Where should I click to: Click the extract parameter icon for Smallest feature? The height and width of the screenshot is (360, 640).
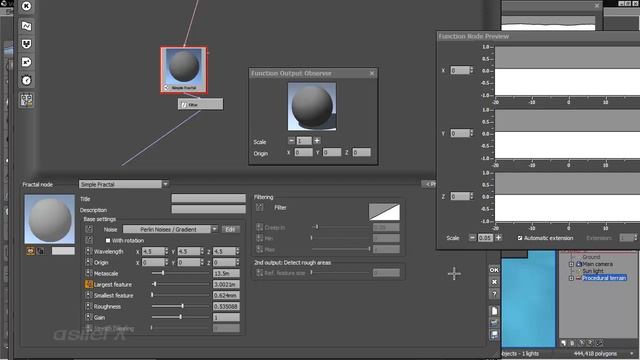click(x=89, y=295)
